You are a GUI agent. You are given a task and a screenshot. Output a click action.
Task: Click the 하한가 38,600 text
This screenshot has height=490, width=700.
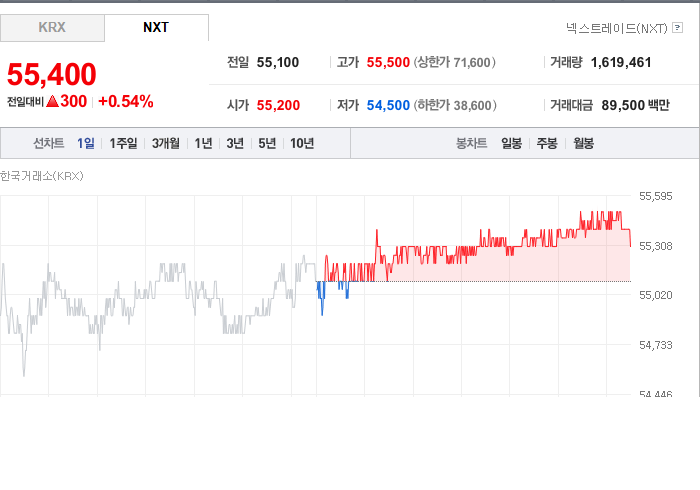[x=455, y=105]
